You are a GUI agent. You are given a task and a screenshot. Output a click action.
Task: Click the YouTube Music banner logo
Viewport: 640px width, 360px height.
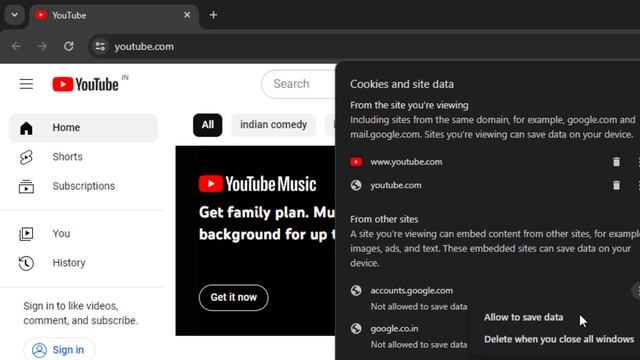point(257,184)
